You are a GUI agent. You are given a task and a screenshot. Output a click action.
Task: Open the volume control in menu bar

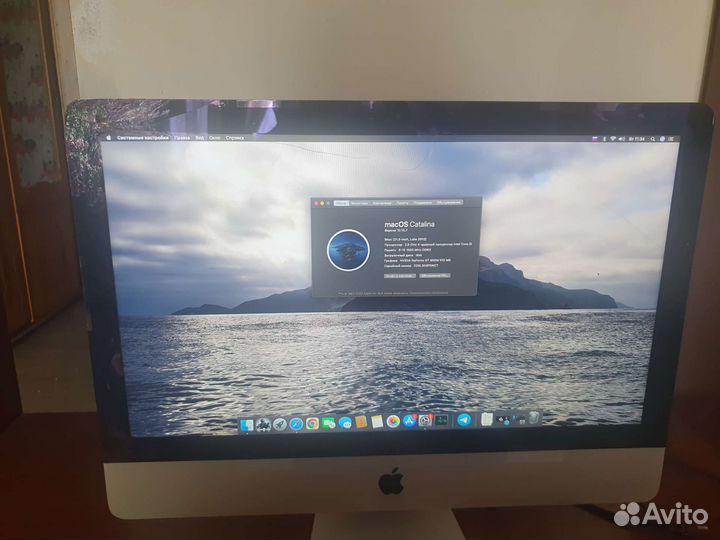pyautogui.click(x=622, y=139)
